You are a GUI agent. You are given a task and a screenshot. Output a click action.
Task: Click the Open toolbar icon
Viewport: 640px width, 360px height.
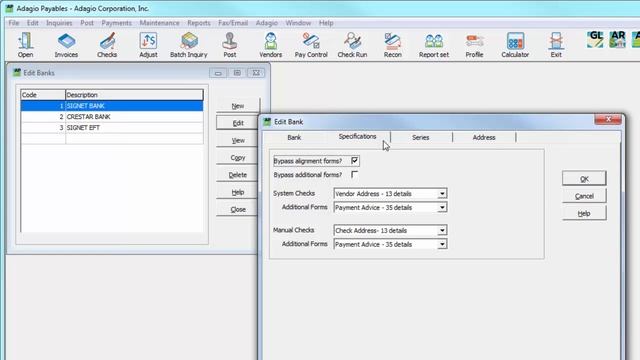coord(25,45)
